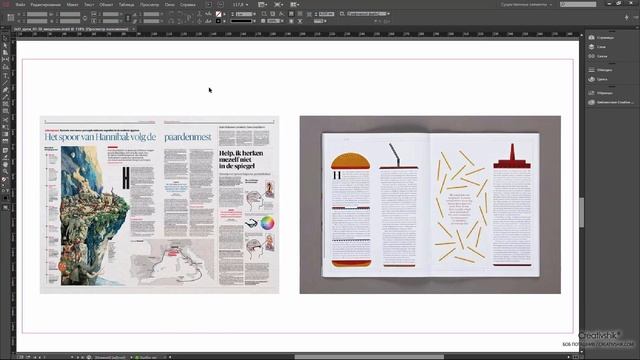640x360 pixels.
Task: Open the Справка menu
Action: click(x=188, y=5)
